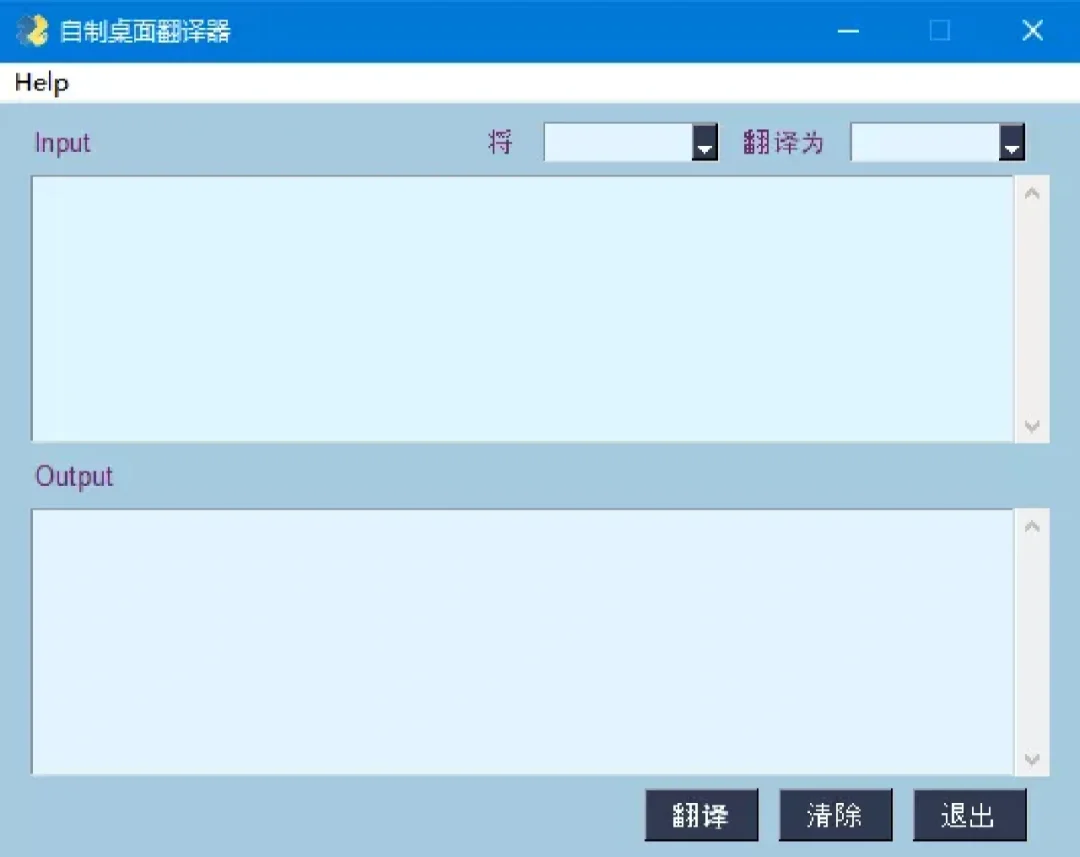
Task: Click the Output scrollbar up arrow
Action: pyautogui.click(x=1032, y=525)
